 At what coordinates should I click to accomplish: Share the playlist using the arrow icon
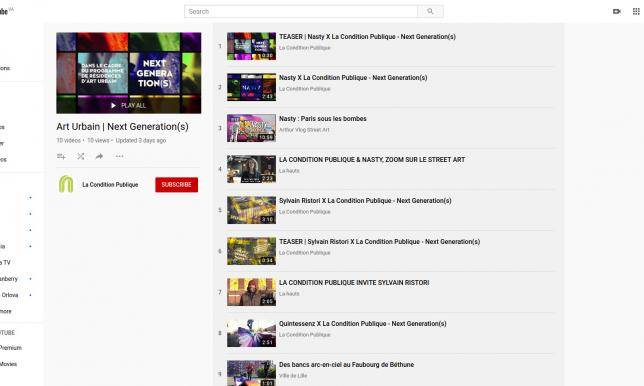(99, 156)
